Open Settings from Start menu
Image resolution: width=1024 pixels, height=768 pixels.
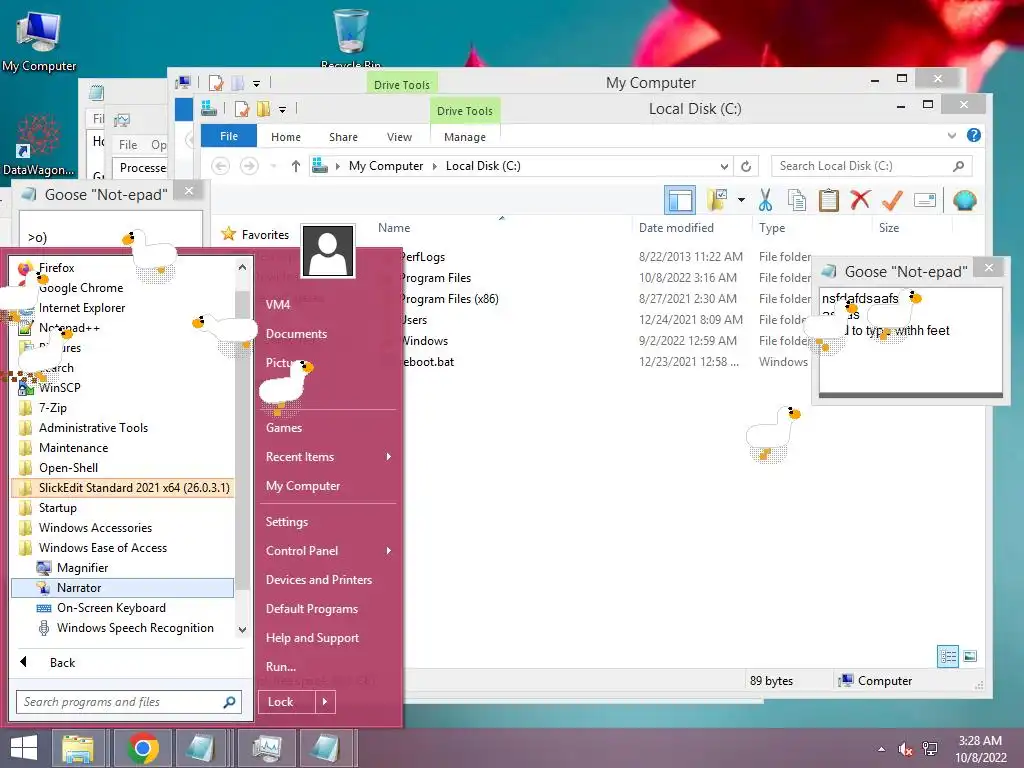click(x=287, y=522)
